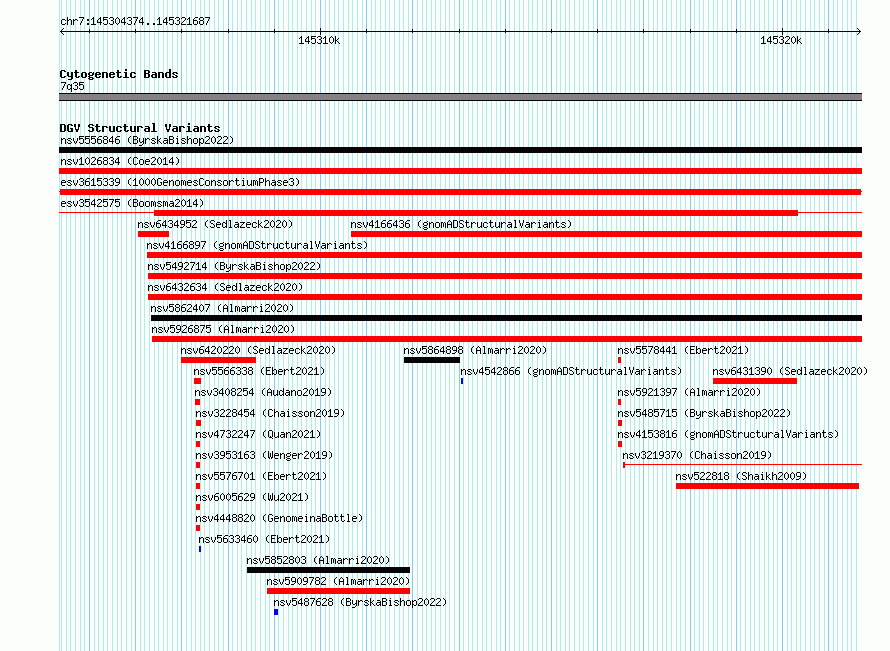The width and height of the screenshot is (890, 651).
Task: Open the nsv5578441 (Ebert2021) label
Action: point(683,350)
